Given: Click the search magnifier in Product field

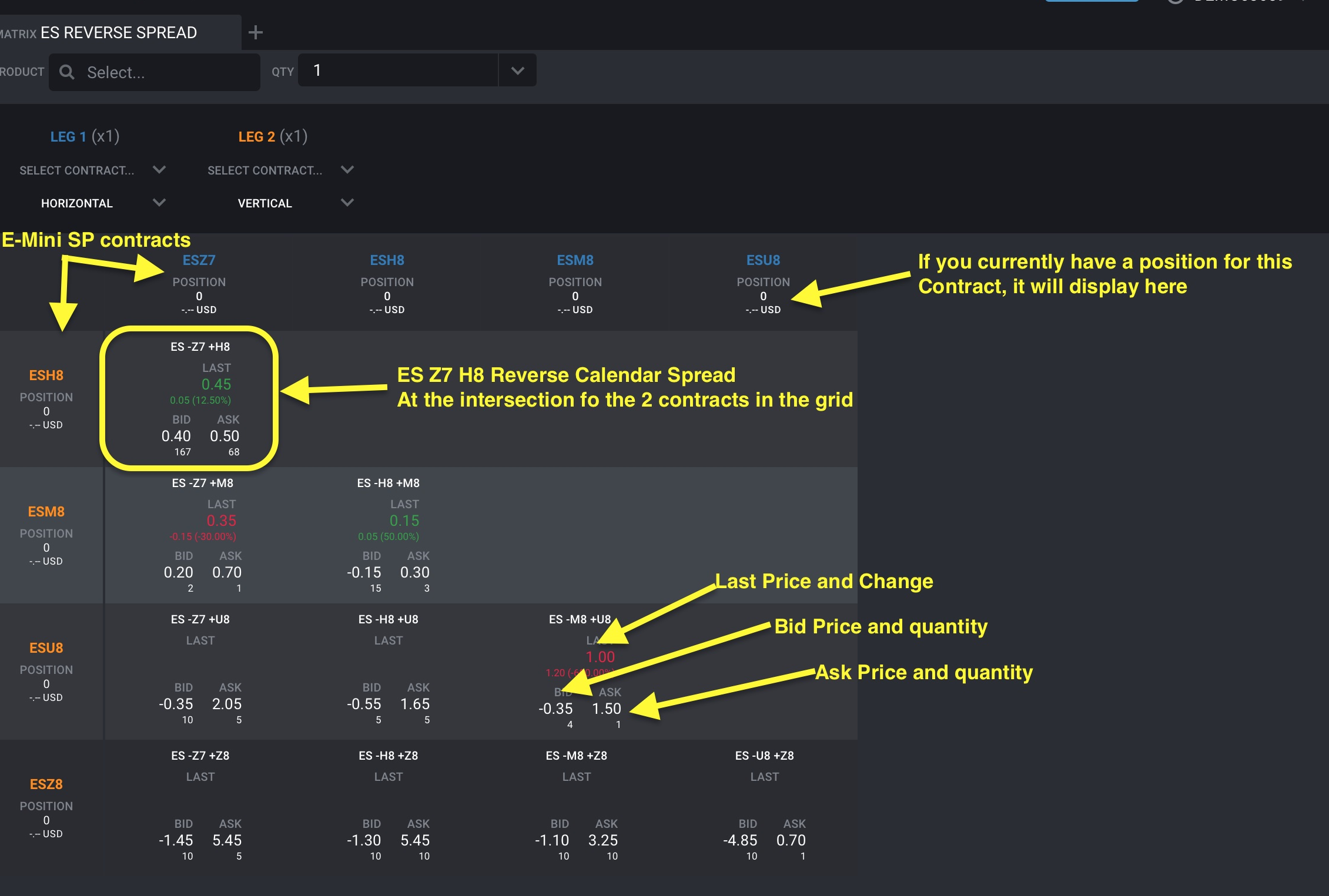Looking at the screenshot, I should (x=67, y=72).
